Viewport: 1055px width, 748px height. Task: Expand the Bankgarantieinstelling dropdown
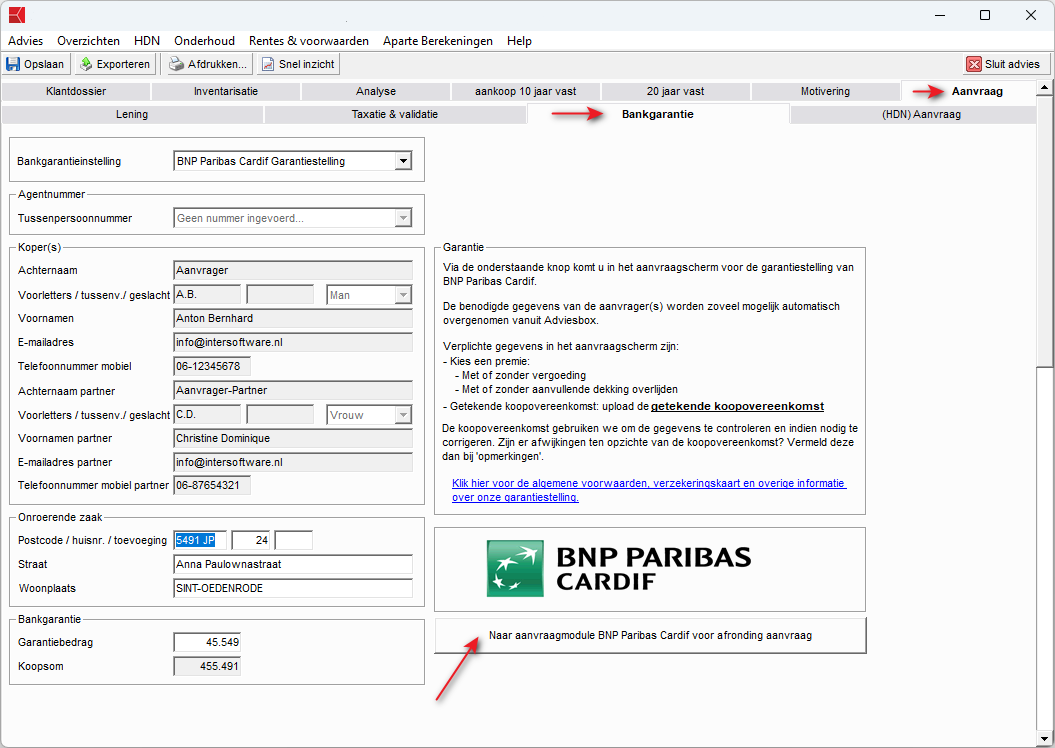(x=403, y=161)
